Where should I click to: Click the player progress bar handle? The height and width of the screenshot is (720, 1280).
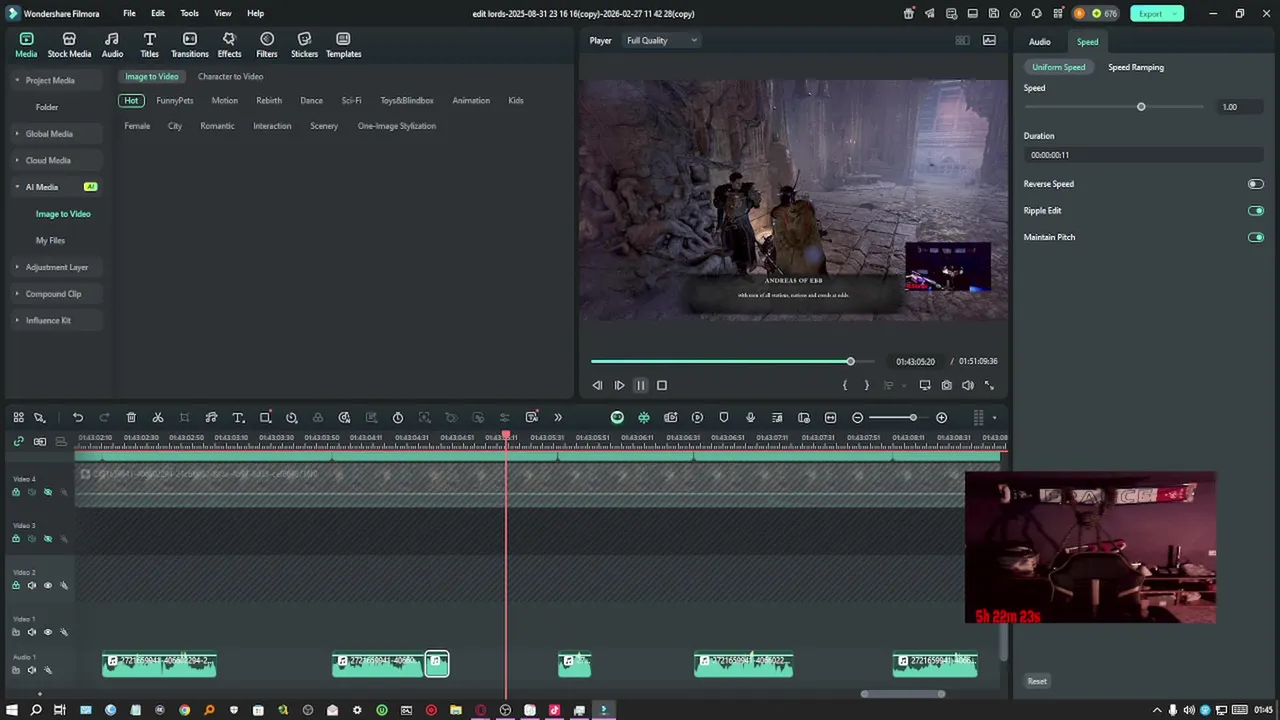tap(850, 361)
